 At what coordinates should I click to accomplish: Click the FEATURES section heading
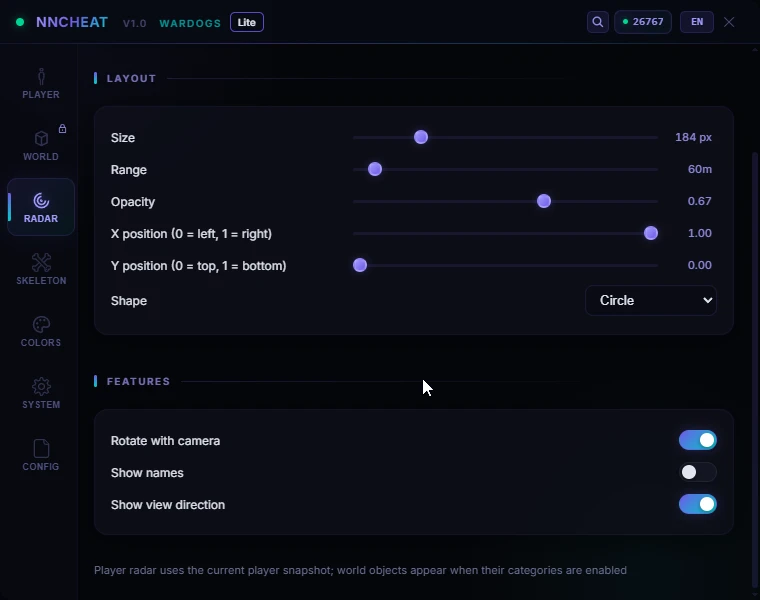tap(138, 381)
